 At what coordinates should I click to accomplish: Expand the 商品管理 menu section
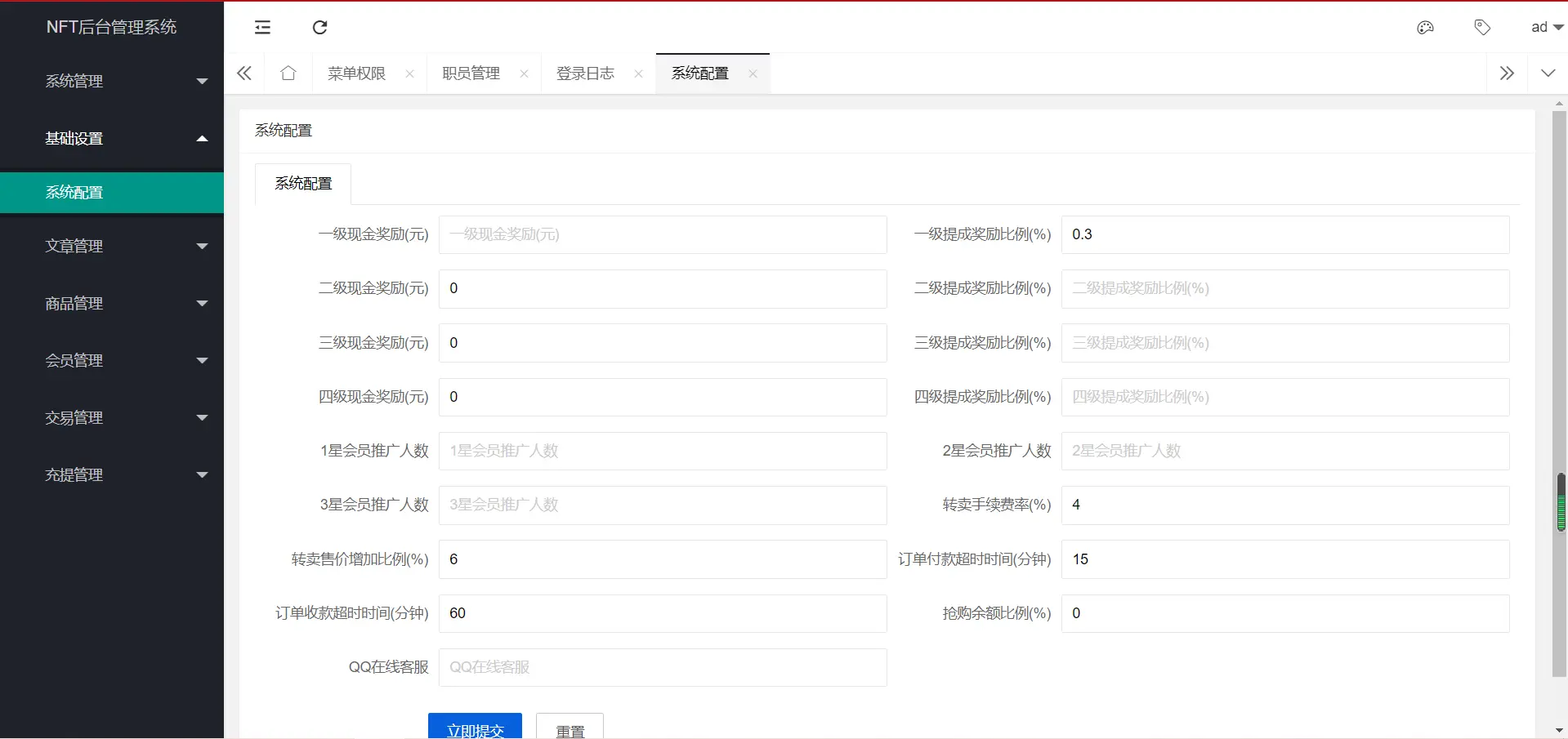(x=112, y=303)
